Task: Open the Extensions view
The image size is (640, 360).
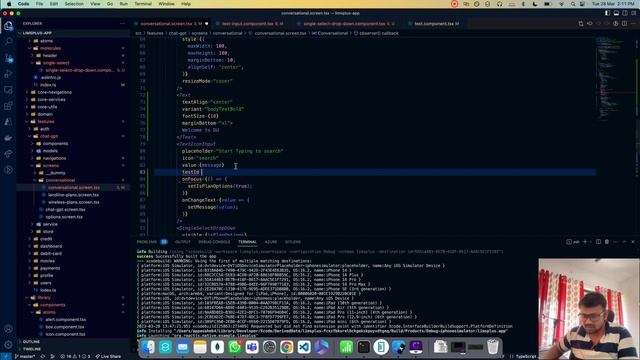Action: point(8,106)
